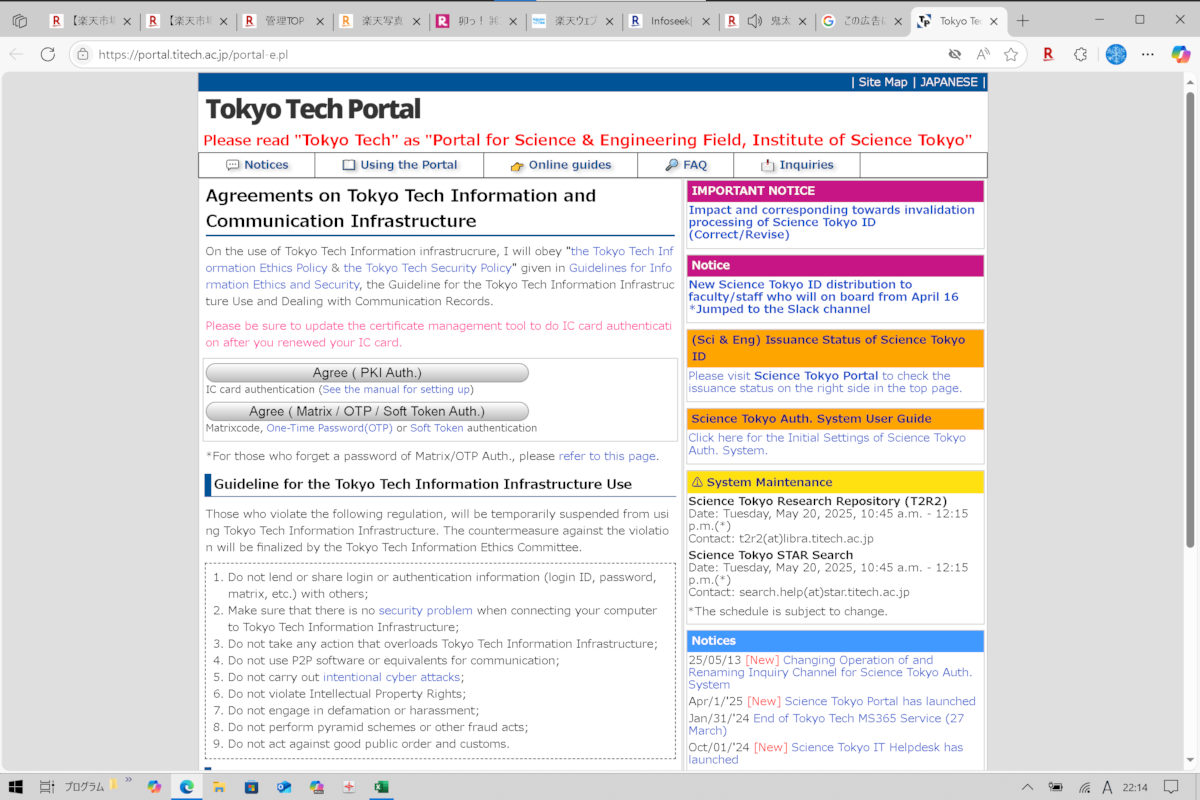1200x800 pixels.
Task: Open the Inquiries menu item
Action: tap(797, 165)
